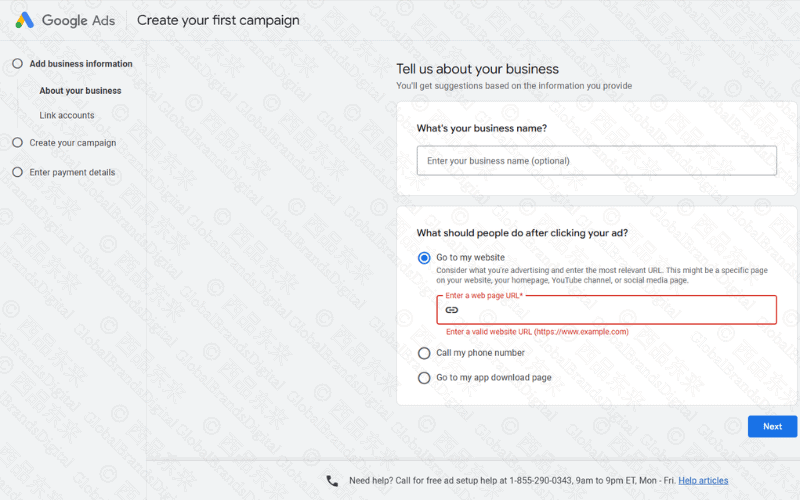Screen dimensions: 800x500
Task: Click the Create your campaign step circle
Action: [x=17, y=143]
